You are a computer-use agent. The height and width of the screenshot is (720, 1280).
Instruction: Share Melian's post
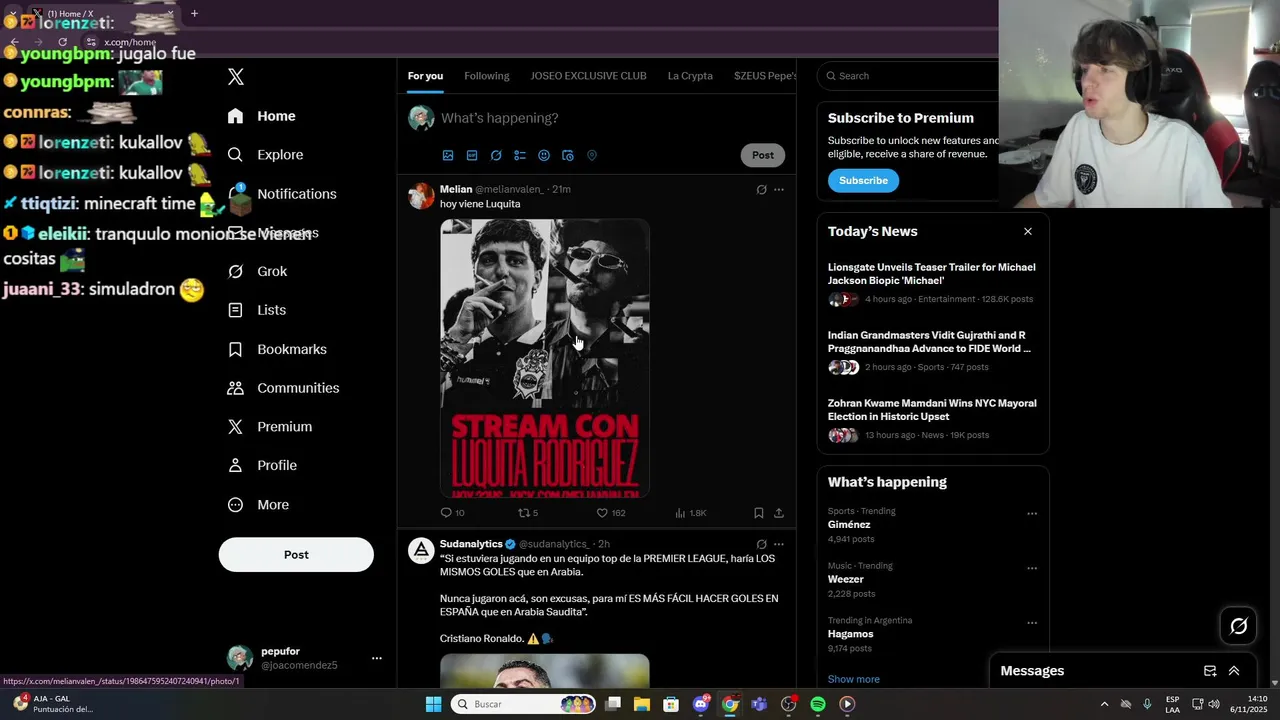(x=779, y=513)
